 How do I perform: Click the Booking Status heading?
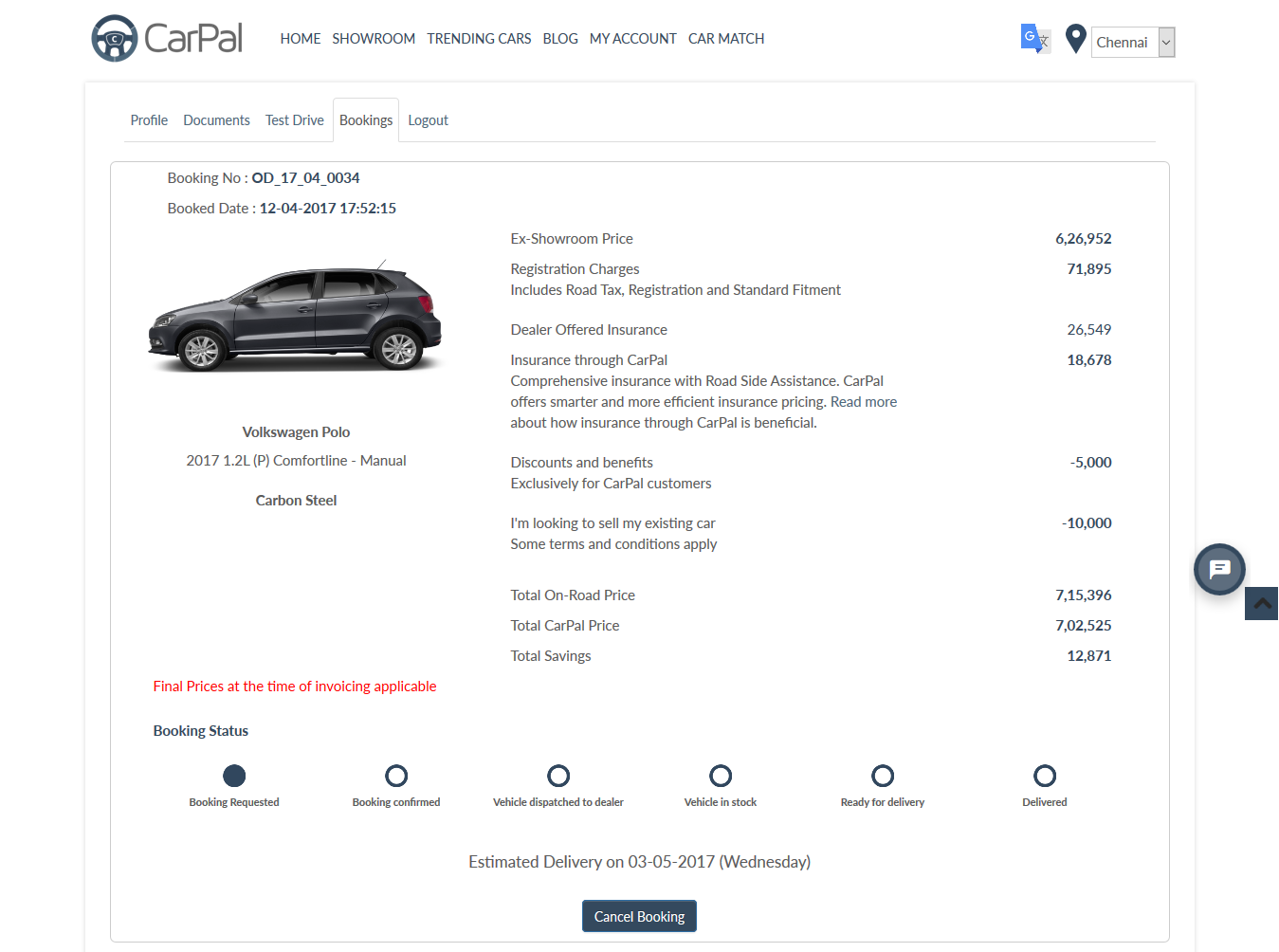(x=201, y=731)
